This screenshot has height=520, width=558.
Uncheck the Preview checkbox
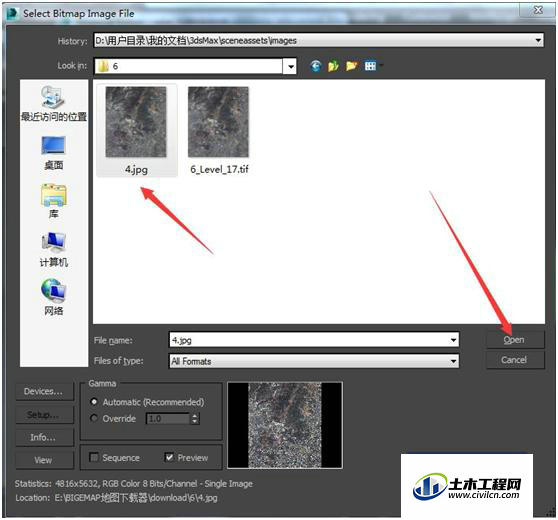(x=169, y=457)
